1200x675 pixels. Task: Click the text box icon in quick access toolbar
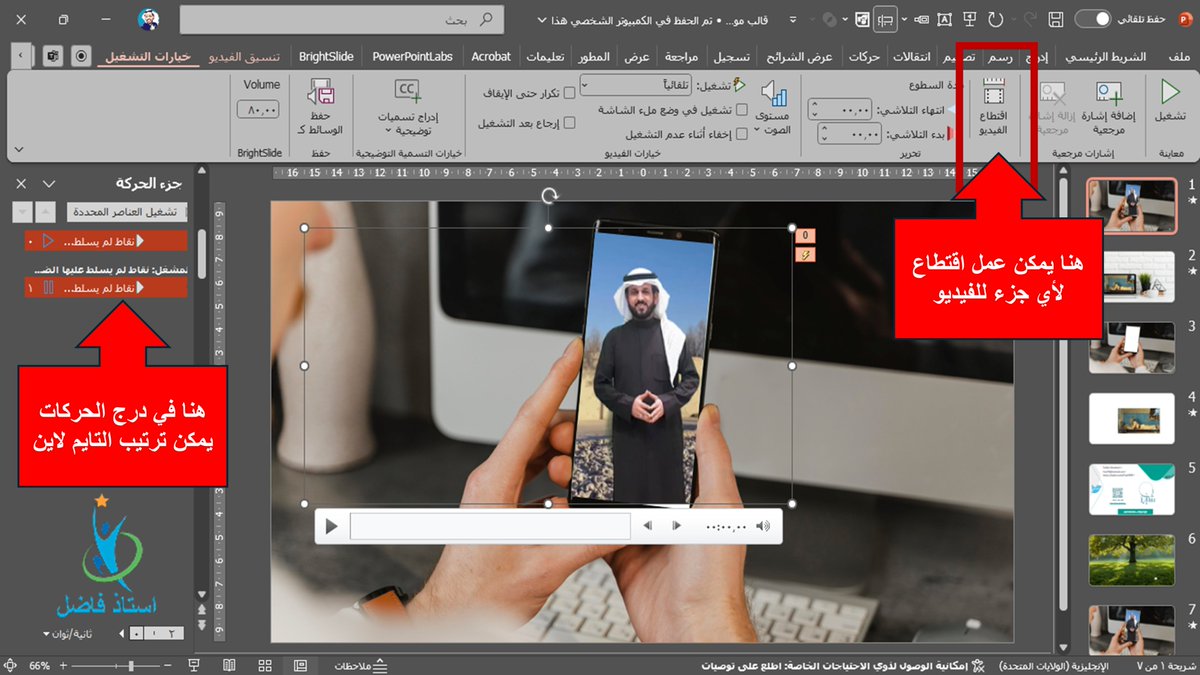click(x=945, y=19)
